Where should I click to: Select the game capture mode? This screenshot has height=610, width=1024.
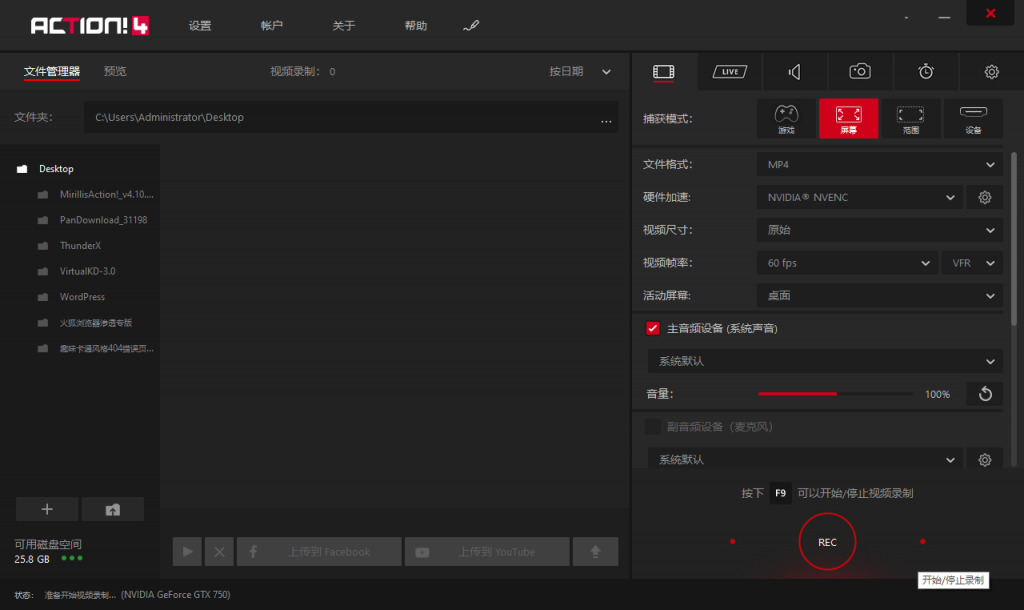787,119
